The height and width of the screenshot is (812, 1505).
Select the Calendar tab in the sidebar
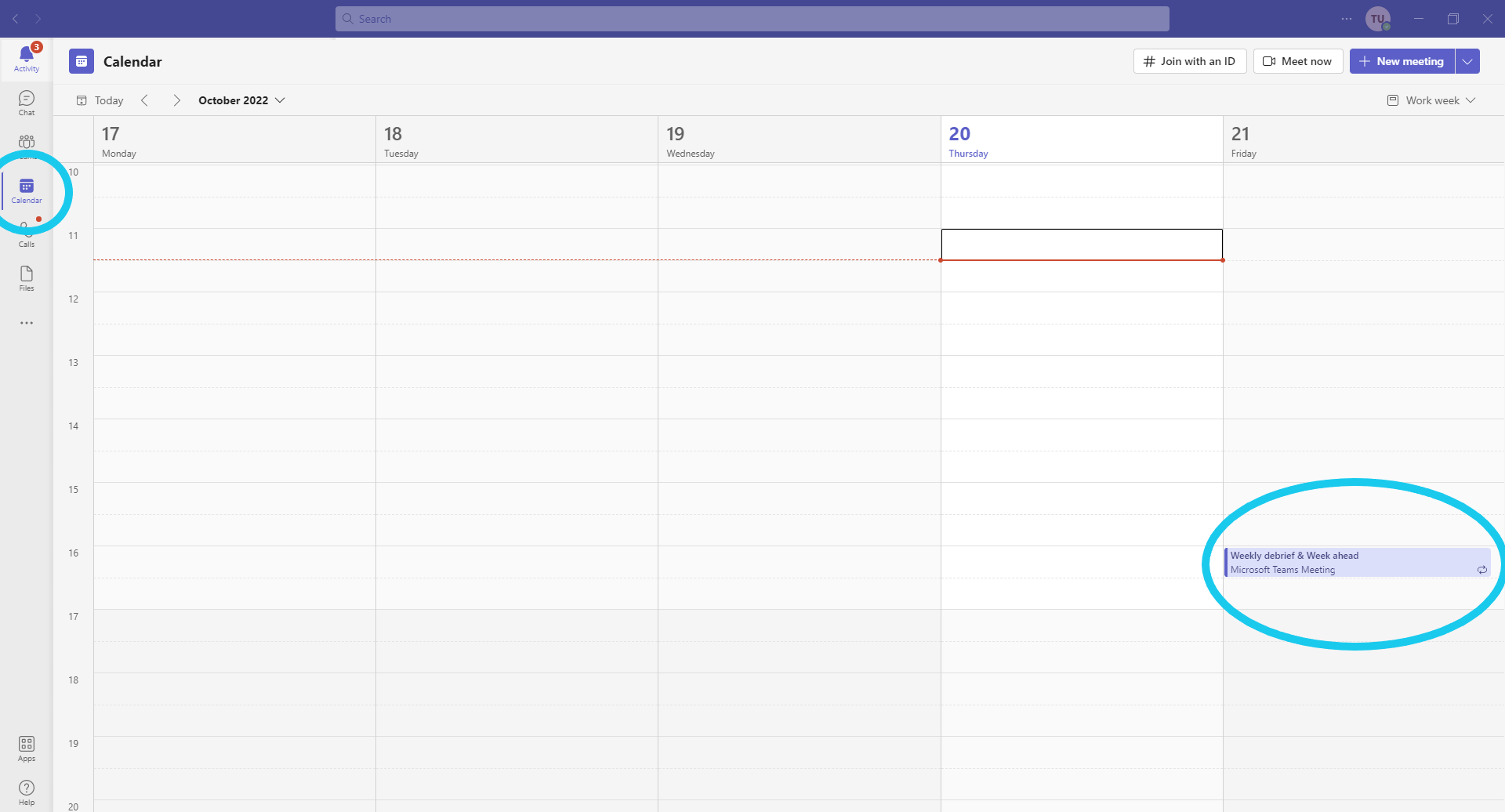coord(26,190)
